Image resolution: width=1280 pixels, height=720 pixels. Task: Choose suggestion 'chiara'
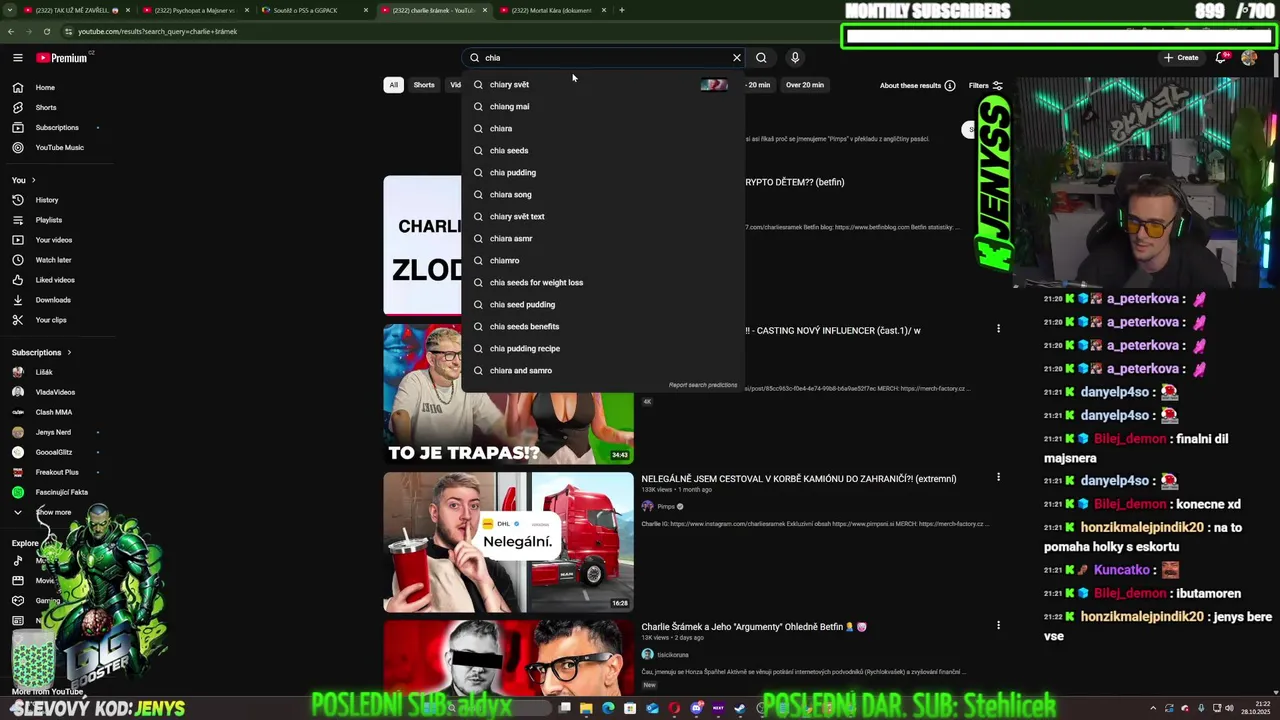[603, 129]
